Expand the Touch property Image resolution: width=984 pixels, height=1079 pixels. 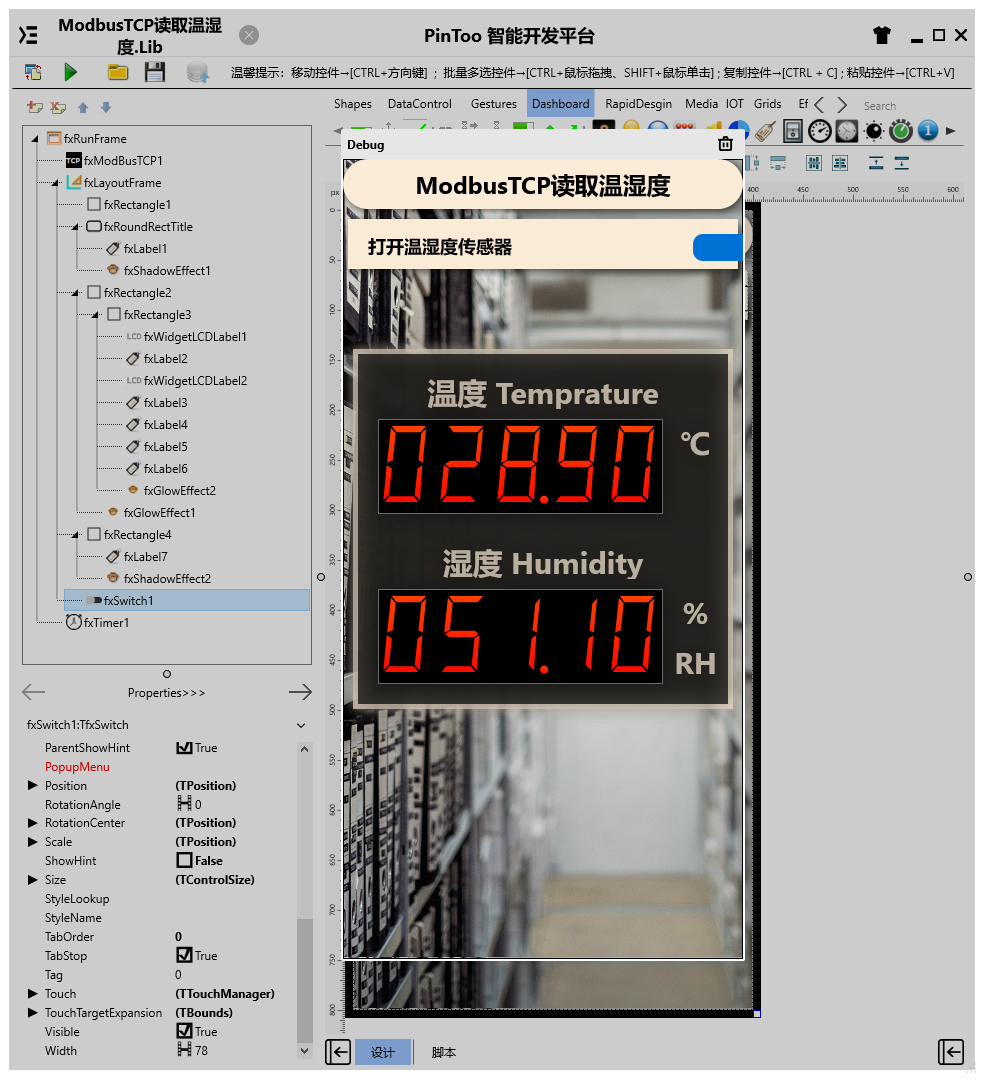click(32, 993)
